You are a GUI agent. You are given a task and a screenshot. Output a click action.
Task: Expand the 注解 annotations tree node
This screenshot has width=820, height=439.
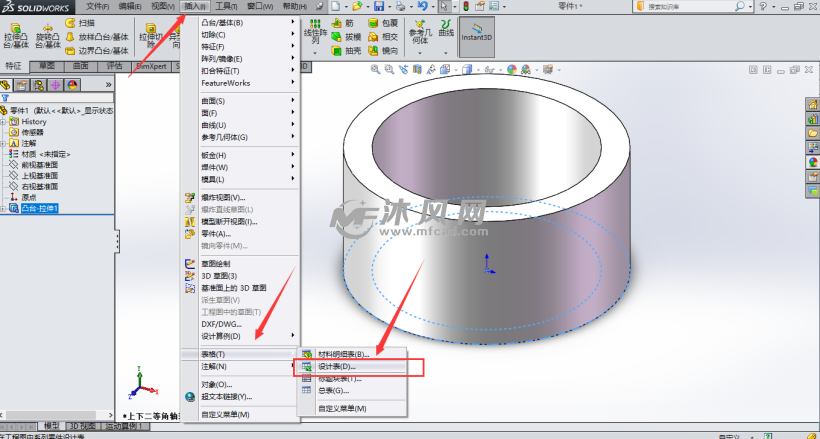(x=3, y=143)
